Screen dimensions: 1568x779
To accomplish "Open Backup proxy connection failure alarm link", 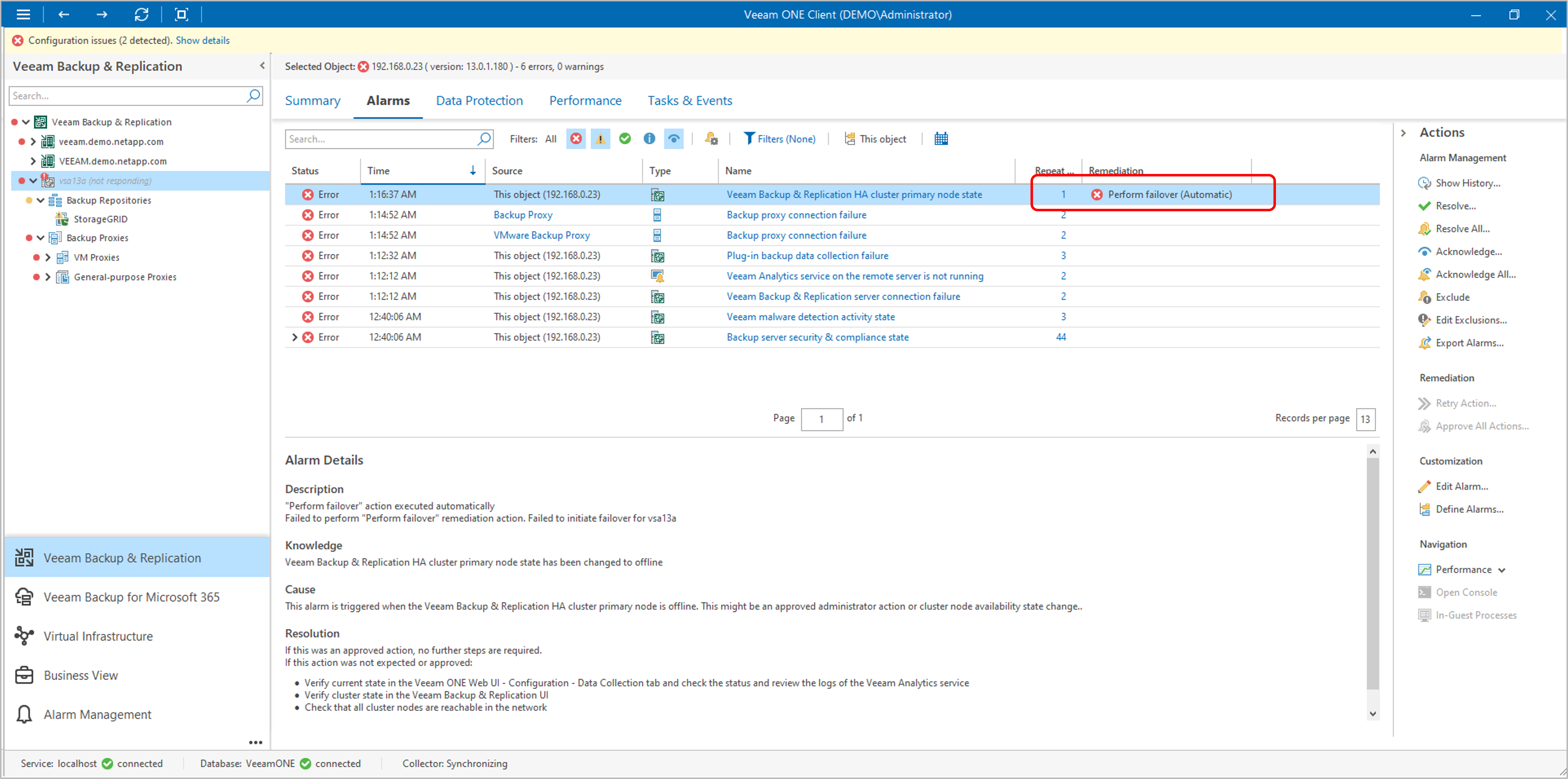I will (x=796, y=215).
